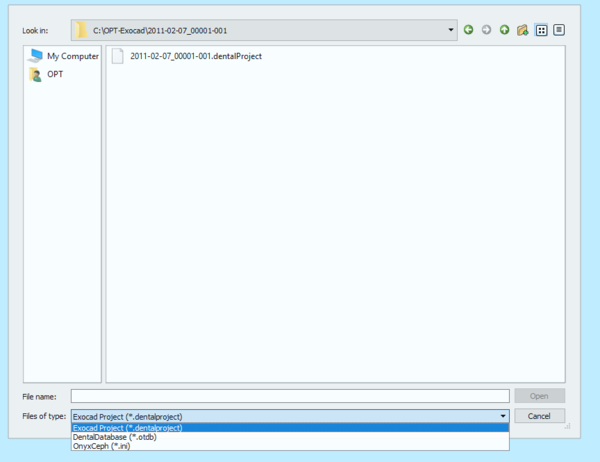Screen dimensions: 600x462
Task: Click the OPT user folder icon
Action: 35,74
